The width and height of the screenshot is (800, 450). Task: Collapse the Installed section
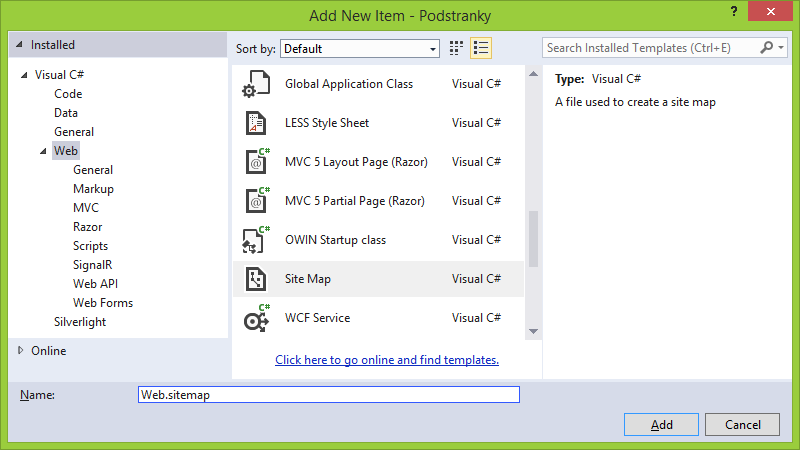[x=19, y=45]
